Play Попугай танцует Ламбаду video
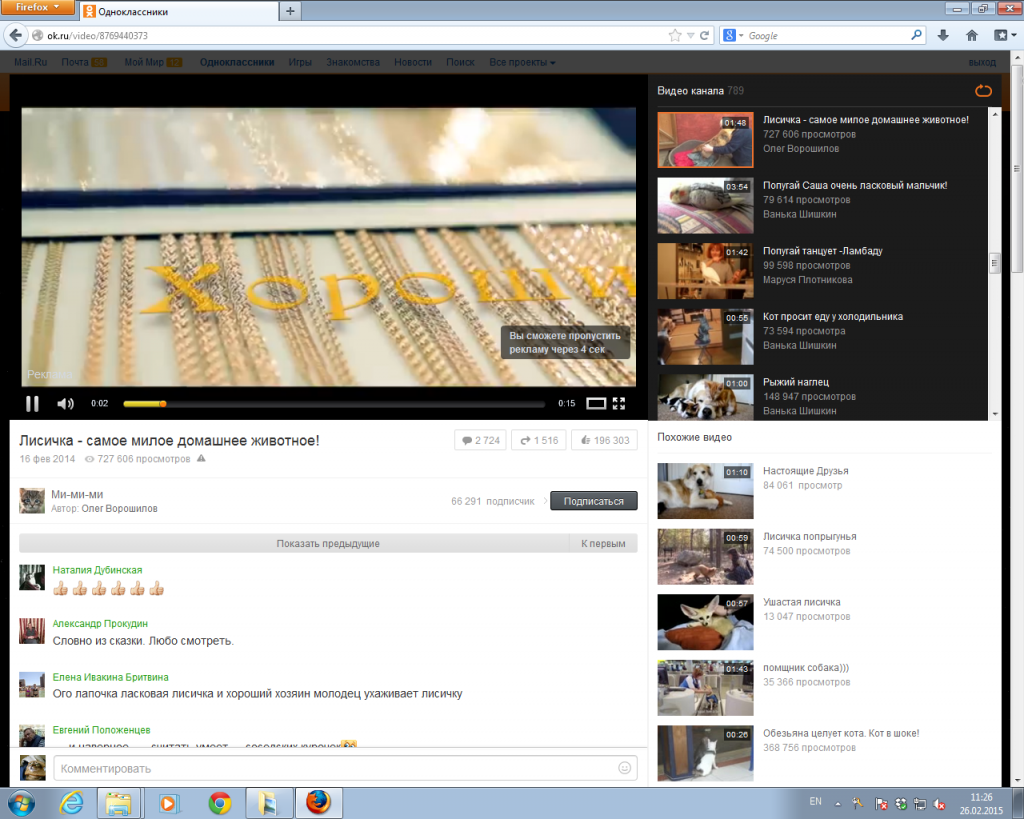The image size is (1024, 819). pos(705,271)
